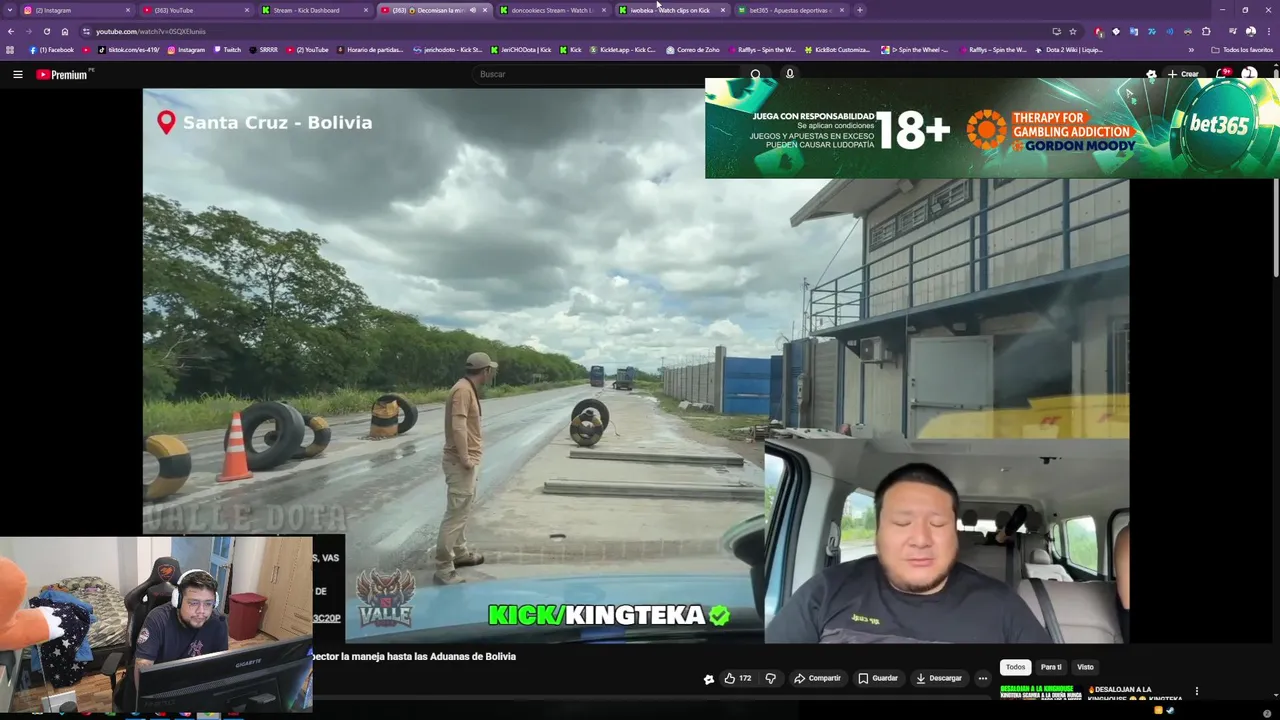Open Horario de partidas bookmark
Screen dimensions: 1280x720
(371, 50)
